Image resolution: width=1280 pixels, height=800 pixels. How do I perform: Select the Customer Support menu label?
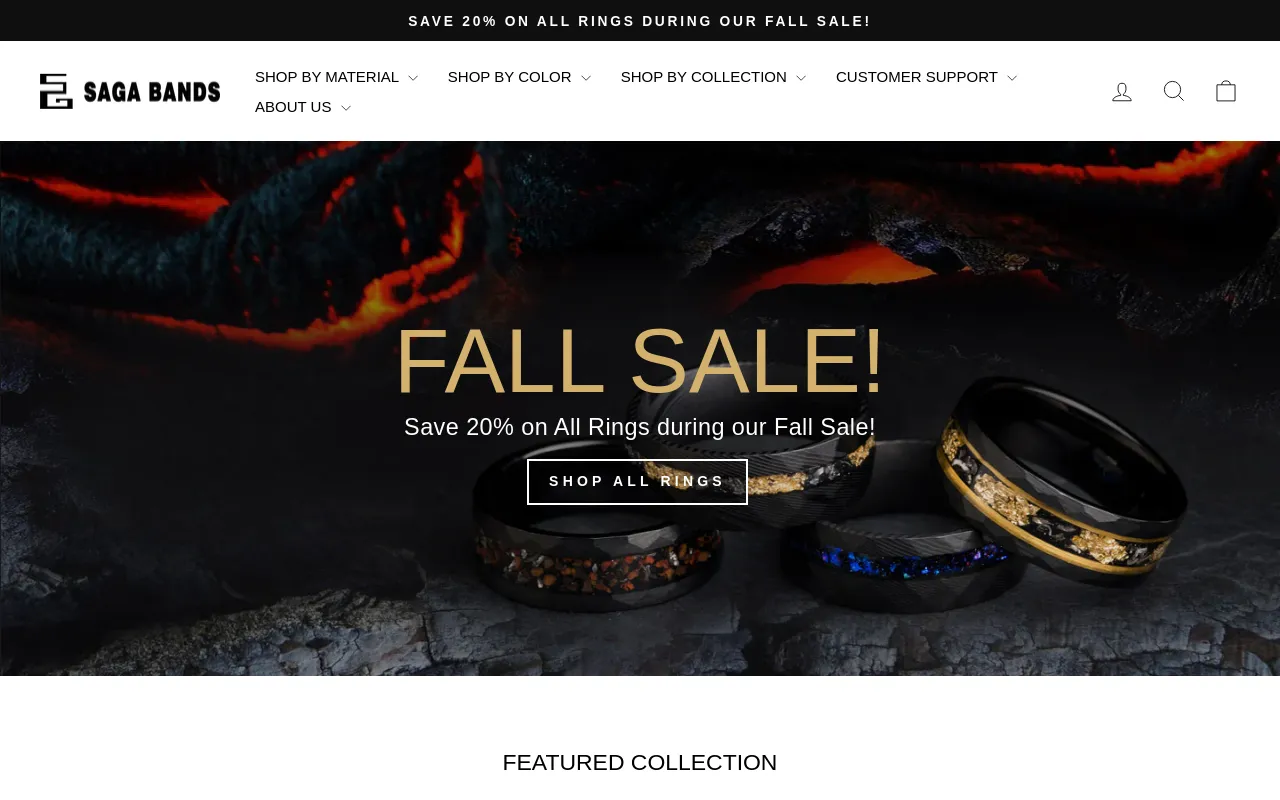pyautogui.click(x=917, y=77)
